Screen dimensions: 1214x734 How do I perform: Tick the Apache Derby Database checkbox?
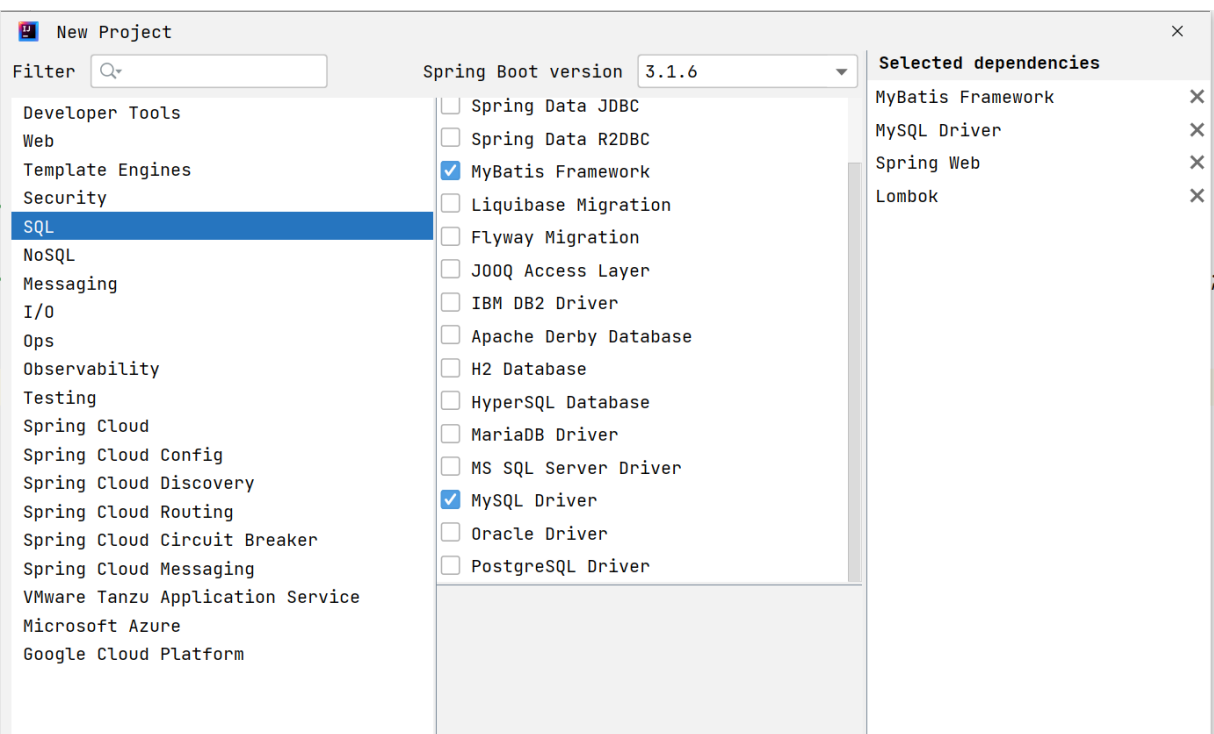pyautogui.click(x=451, y=335)
